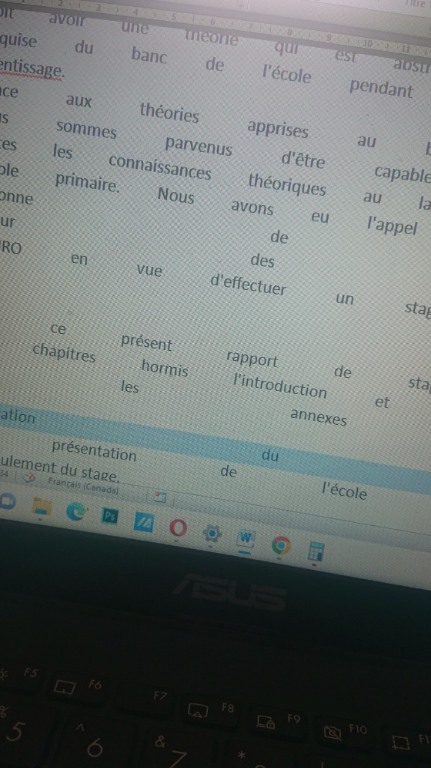The width and height of the screenshot is (431, 768).
Task: Change language Français (Canada) in status bar
Action: pyautogui.click(x=83, y=485)
